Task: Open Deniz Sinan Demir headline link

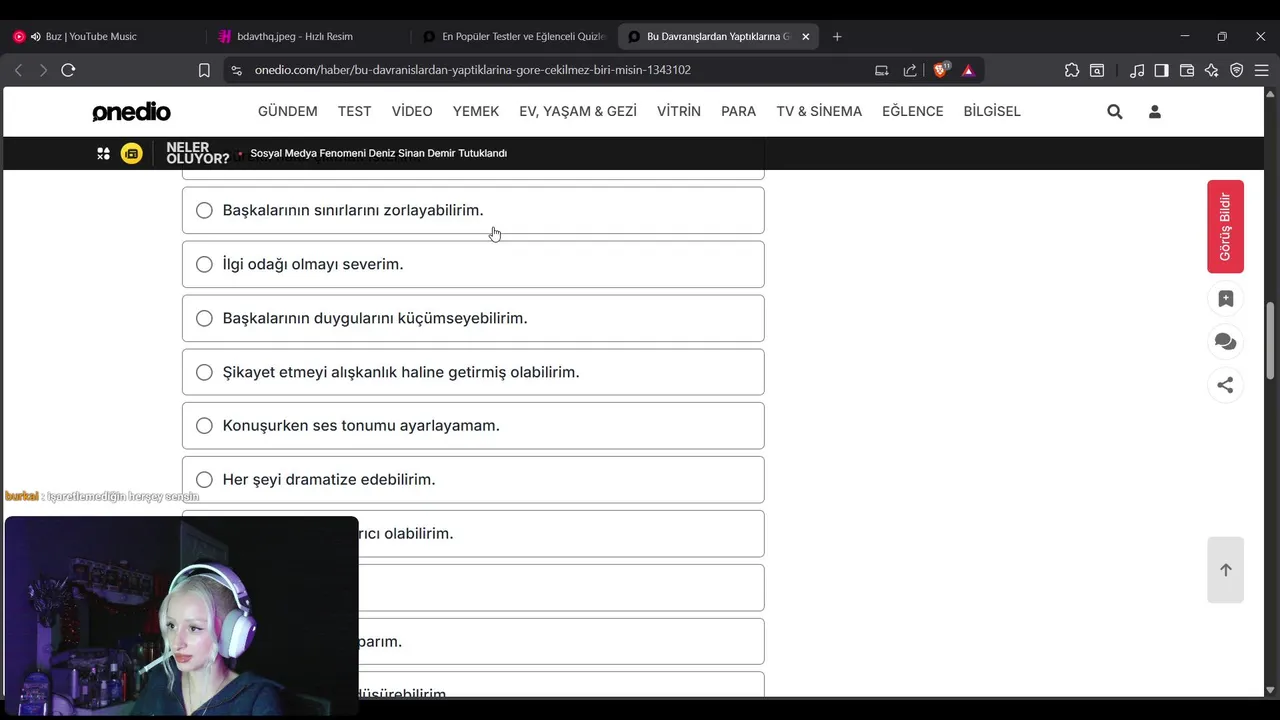Action: pos(378,153)
